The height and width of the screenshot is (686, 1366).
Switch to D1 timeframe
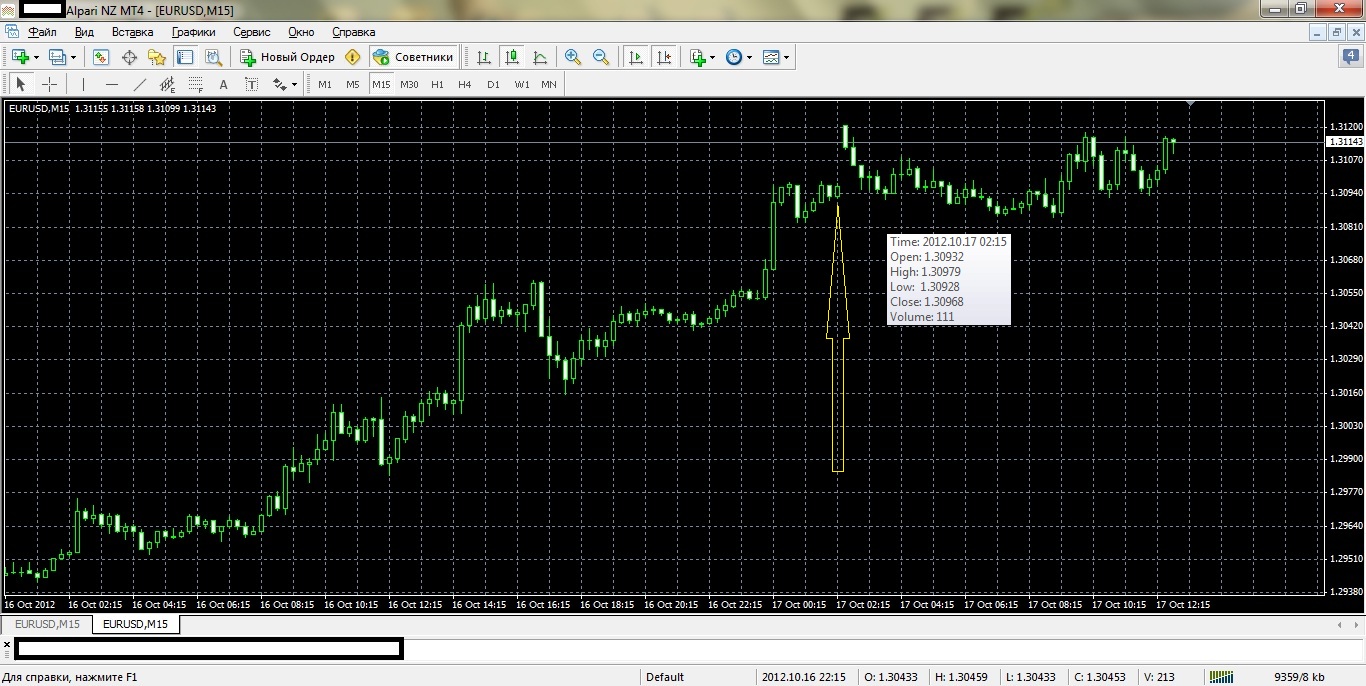click(493, 84)
